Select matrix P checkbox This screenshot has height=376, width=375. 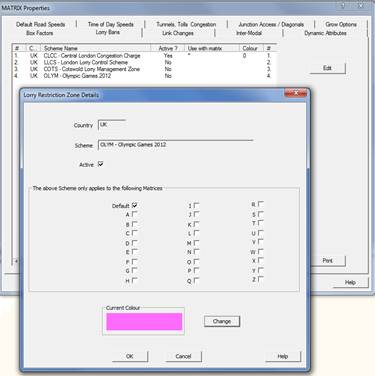pyautogui.click(x=196, y=270)
